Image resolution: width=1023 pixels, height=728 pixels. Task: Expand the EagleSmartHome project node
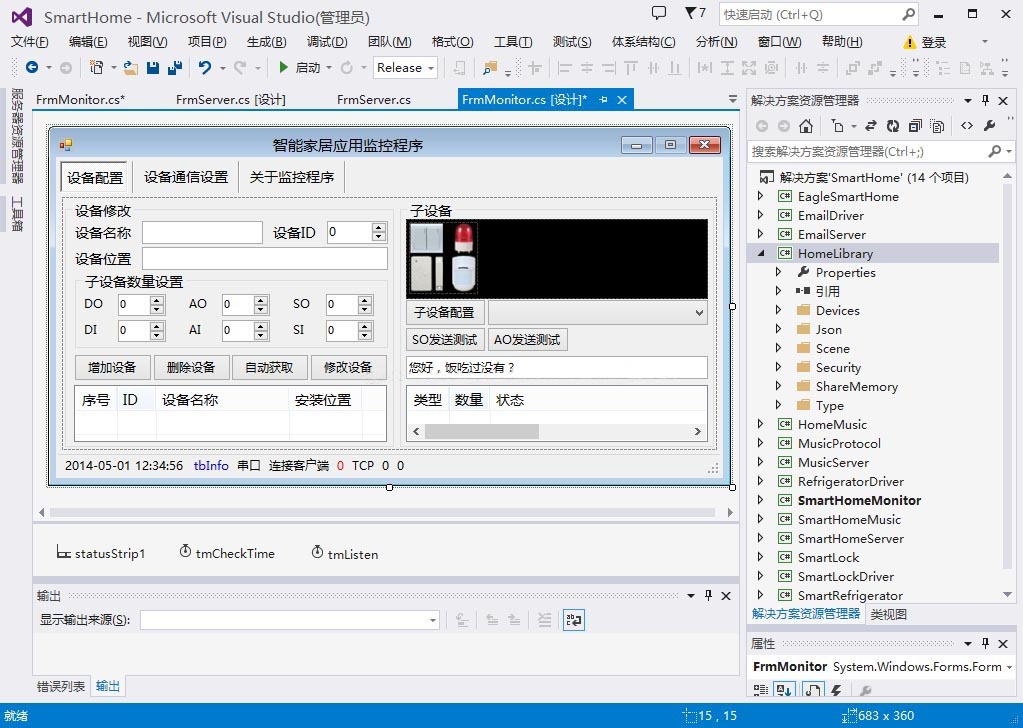tap(760, 196)
